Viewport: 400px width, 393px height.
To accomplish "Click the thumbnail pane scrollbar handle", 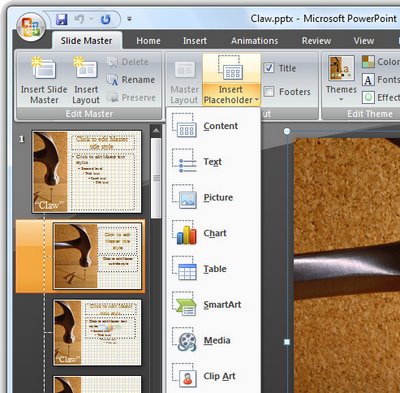I will coord(156,178).
